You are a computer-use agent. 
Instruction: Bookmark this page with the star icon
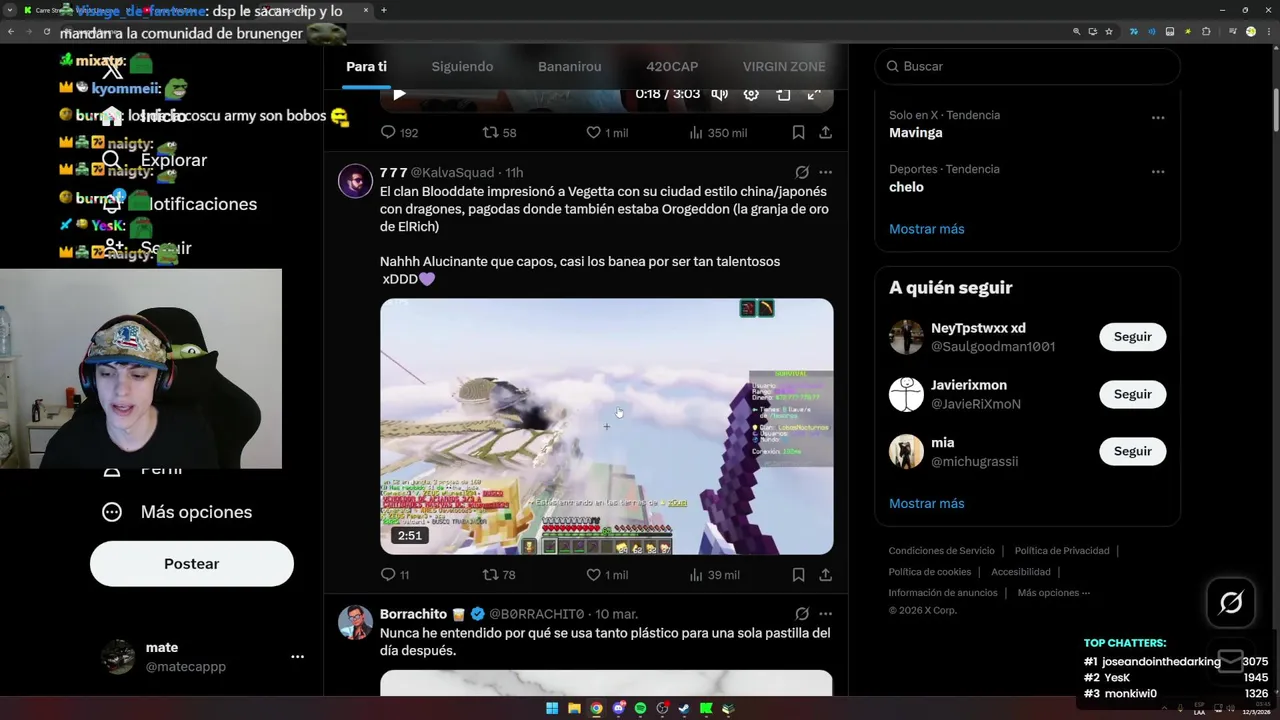tap(1109, 32)
